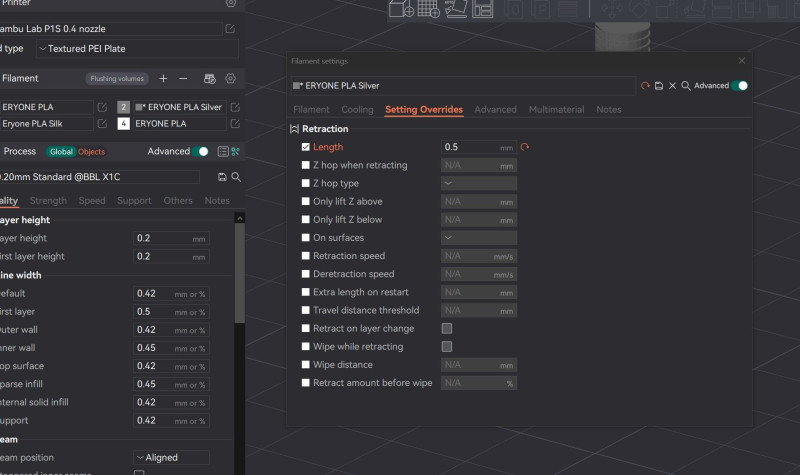Open the Seam position Aligned dropdown
This screenshot has width=800, height=475.
[171, 458]
